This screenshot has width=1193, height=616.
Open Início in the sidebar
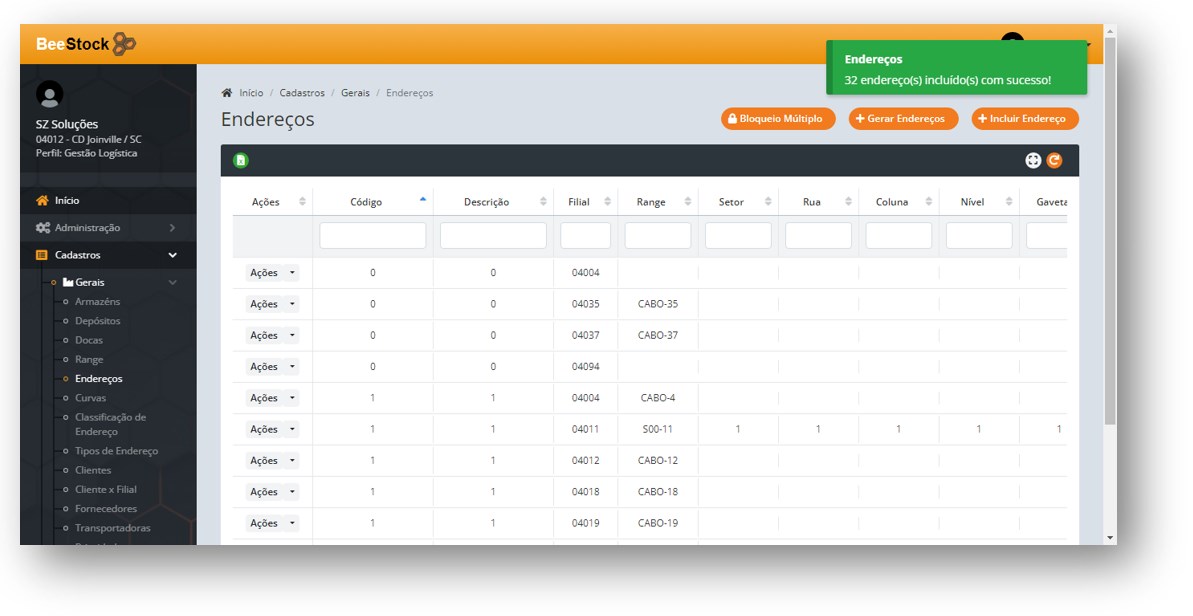67,201
